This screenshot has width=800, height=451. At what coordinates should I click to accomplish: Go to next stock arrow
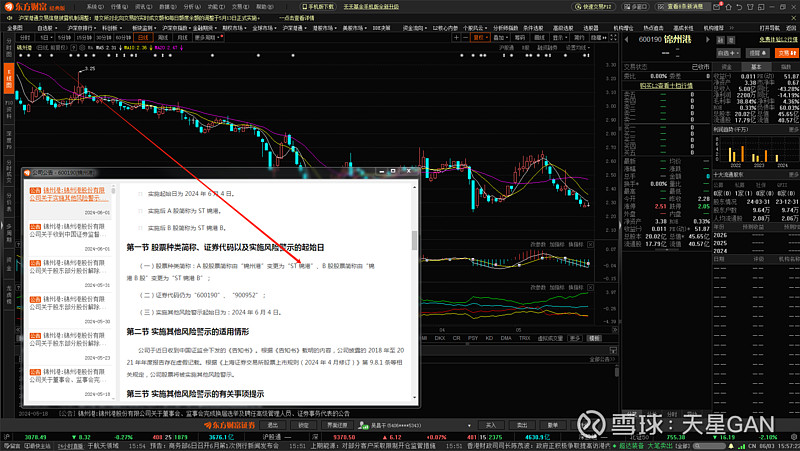coord(708,39)
